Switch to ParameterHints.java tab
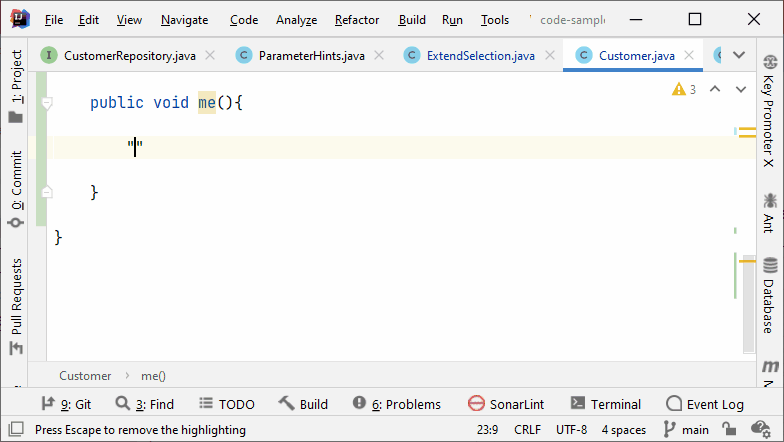 [x=311, y=56]
